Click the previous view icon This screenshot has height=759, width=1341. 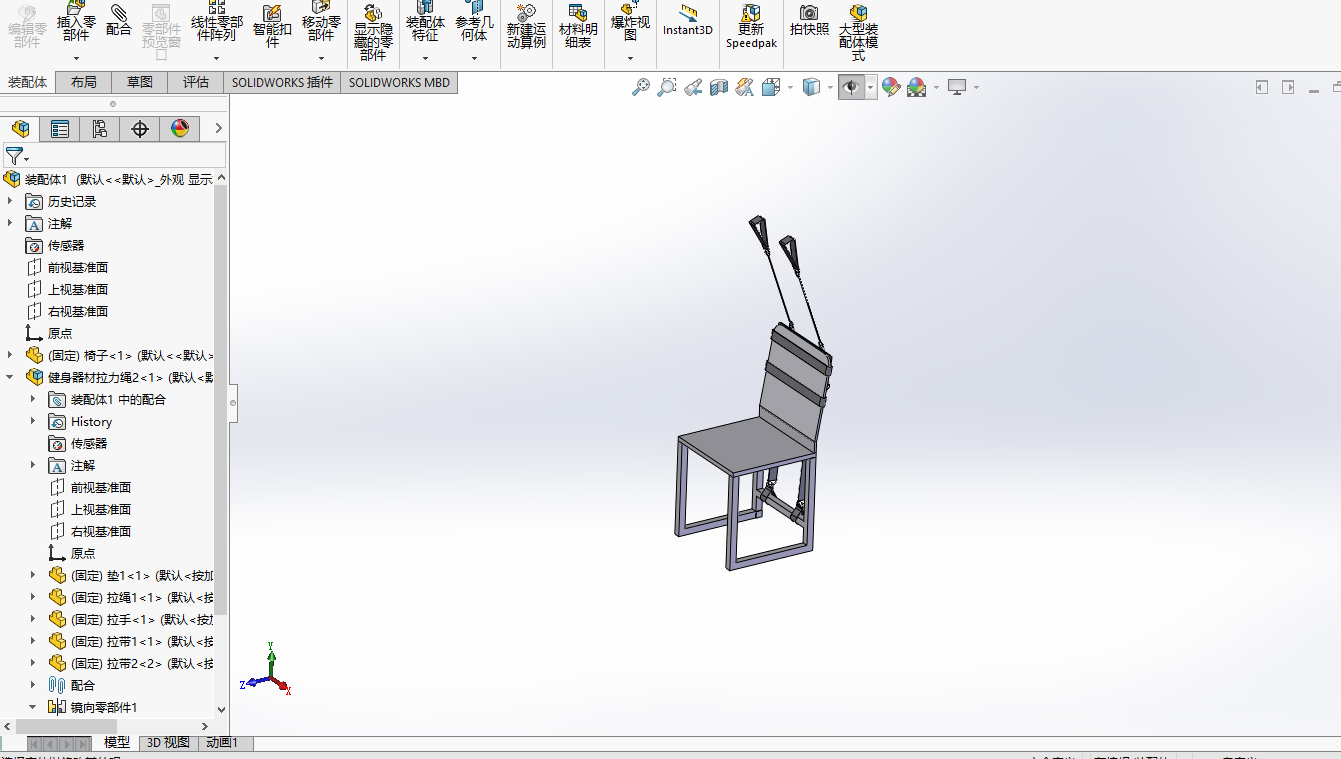pyautogui.click(x=693, y=88)
